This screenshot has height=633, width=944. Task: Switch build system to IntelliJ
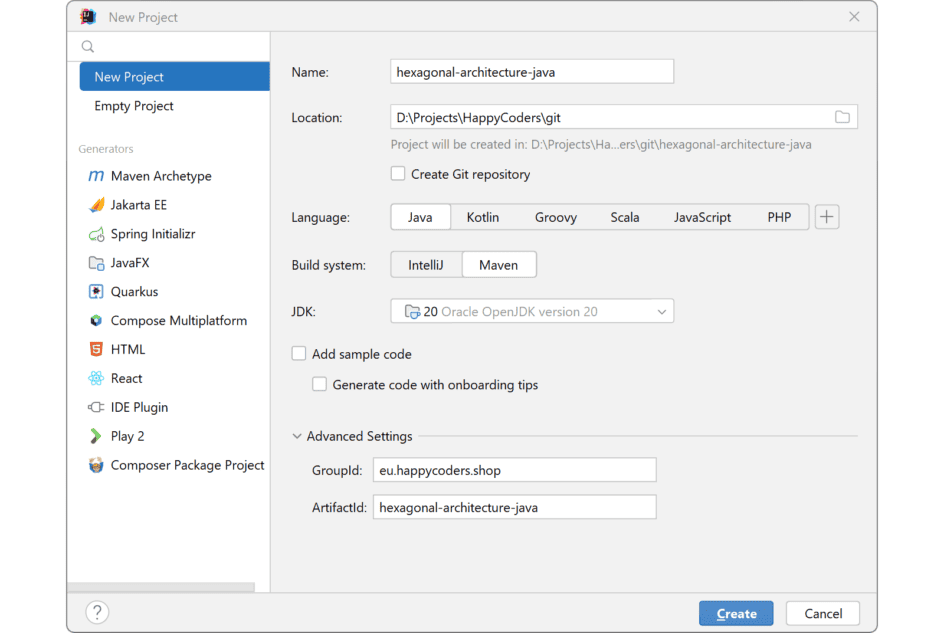click(426, 265)
